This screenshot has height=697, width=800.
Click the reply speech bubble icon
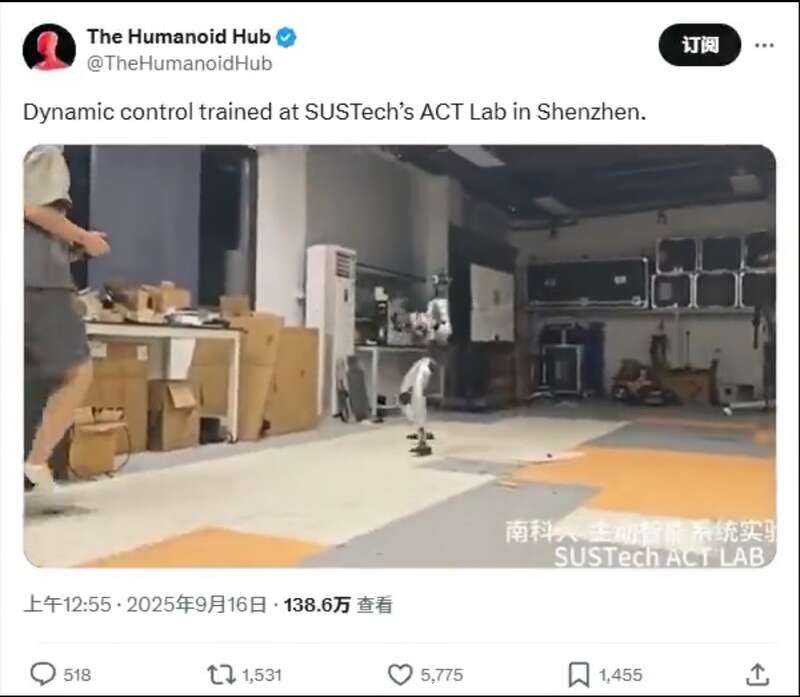click(43, 674)
